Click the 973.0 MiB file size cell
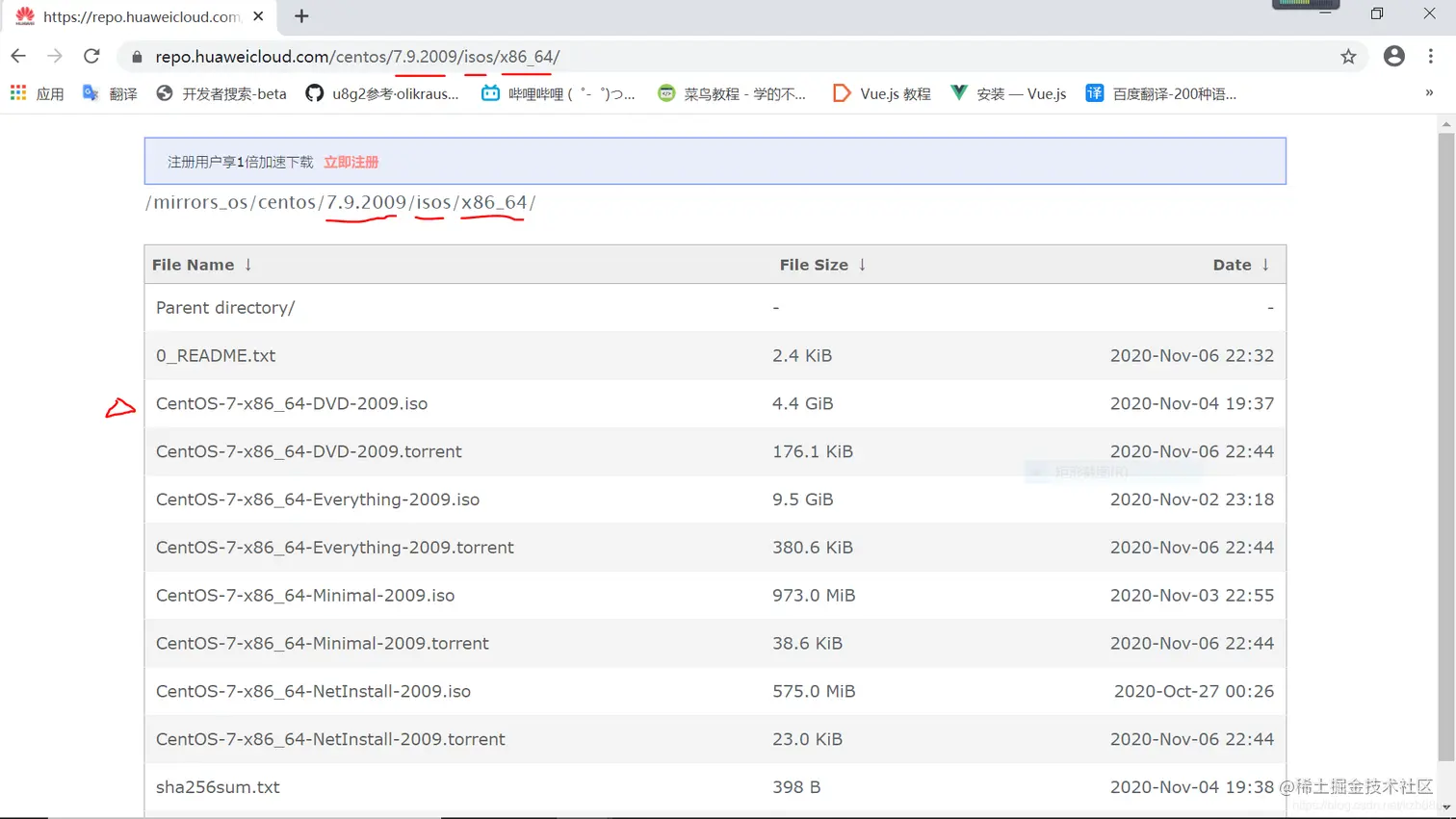The width and height of the screenshot is (1456, 819). [814, 596]
